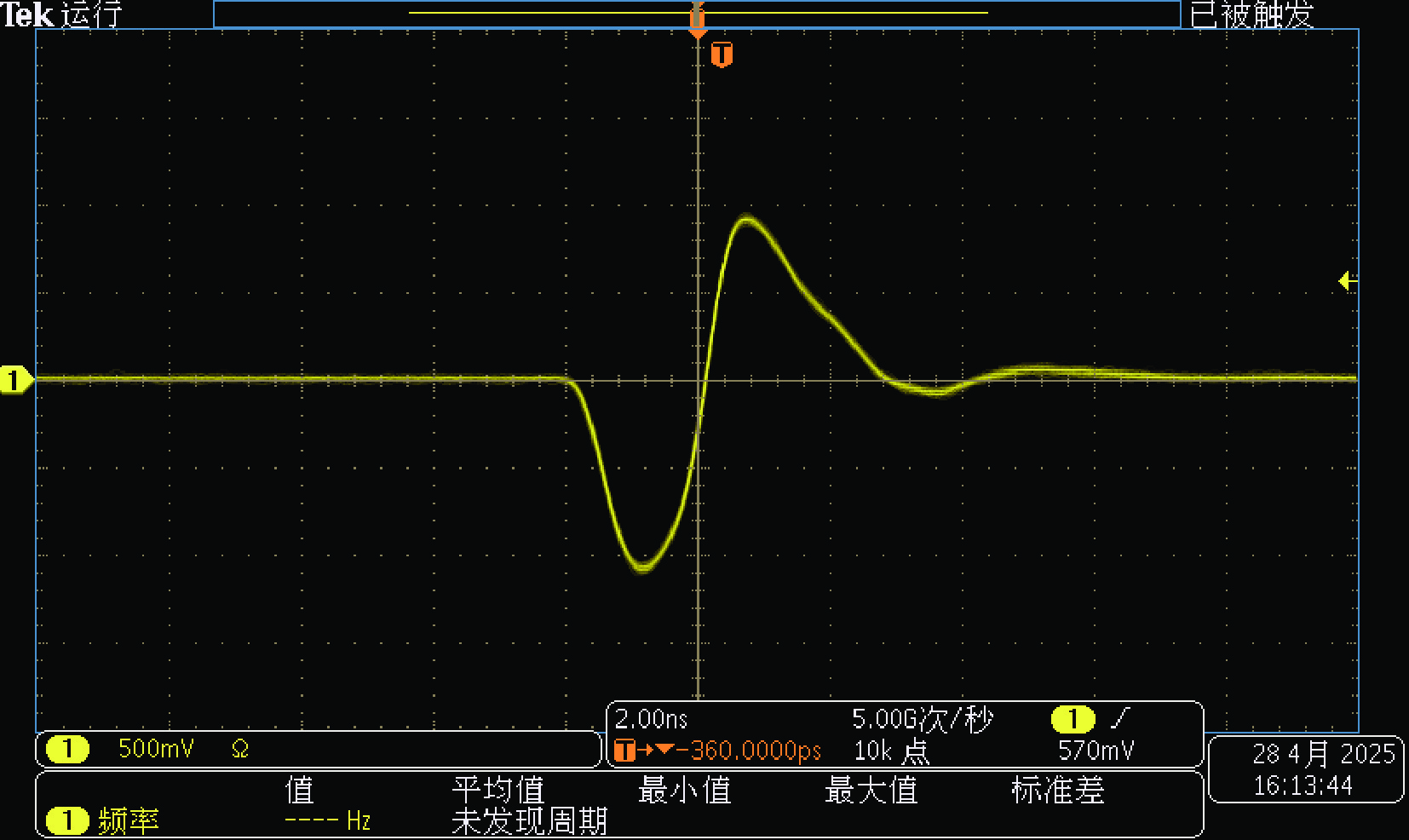
Task: Click the orange trigger position T marker
Action: pyautogui.click(x=722, y=55)
